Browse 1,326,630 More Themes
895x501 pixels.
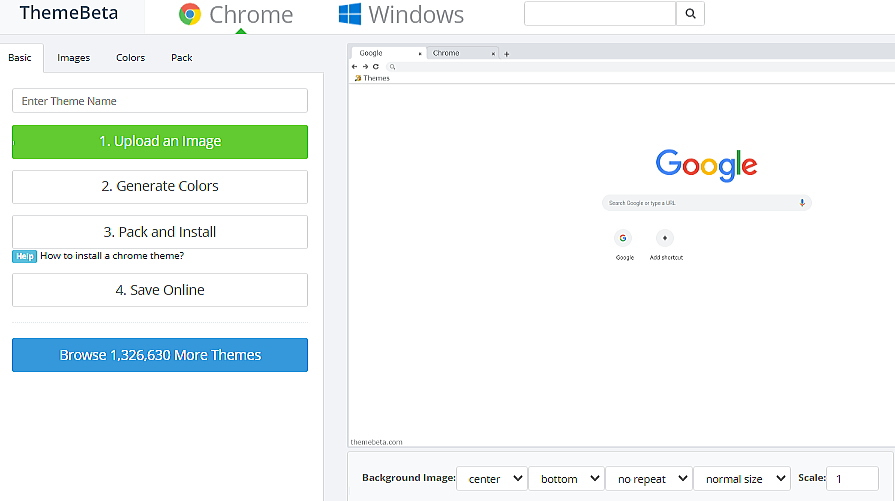click(x=160, y=355)
